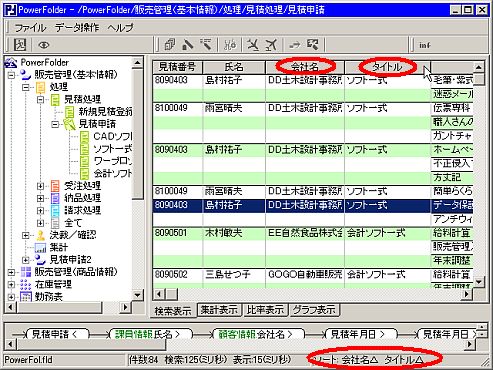The height and width of the screenshot is (370, 493).
Task: Expand the 受注処理 tree node
Action: point(40,186)
